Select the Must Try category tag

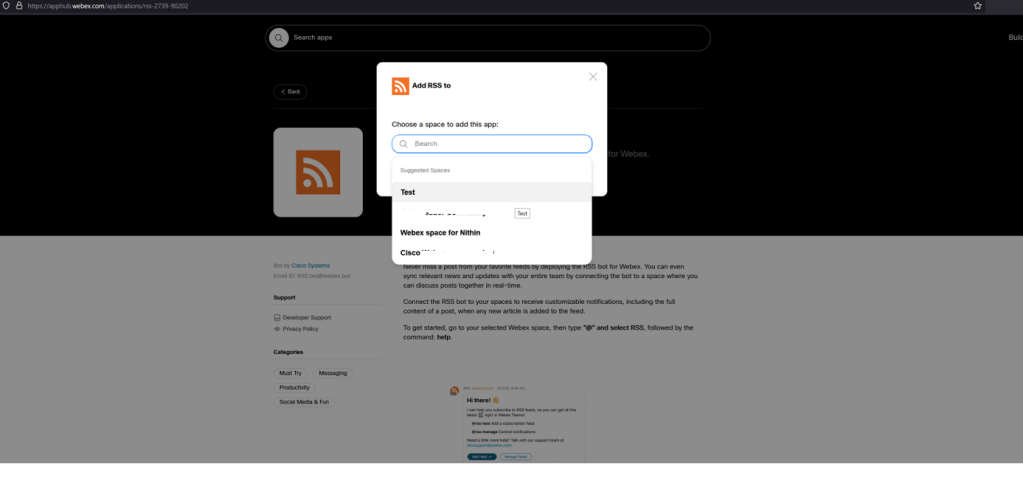290,373
